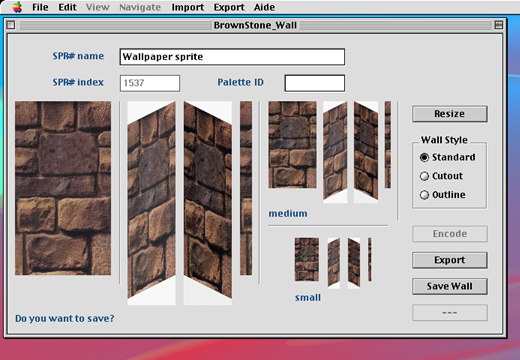Select the large right-slanted wall preview
The height and width of the screenshot is (360, 520).
coord(208,203)
